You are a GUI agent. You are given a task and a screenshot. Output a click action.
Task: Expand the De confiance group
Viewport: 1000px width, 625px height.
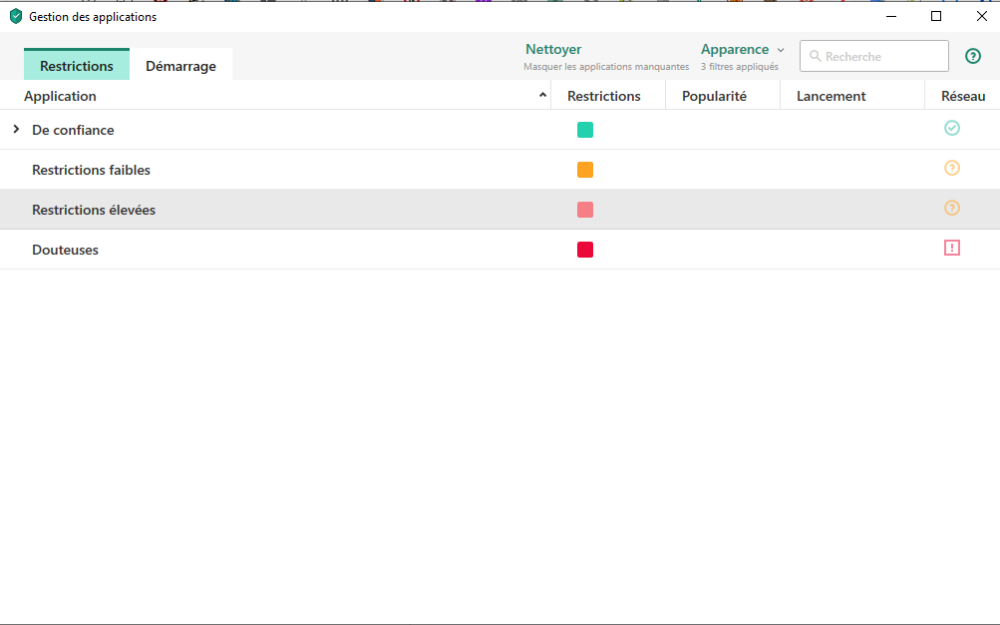pos(17,129)
